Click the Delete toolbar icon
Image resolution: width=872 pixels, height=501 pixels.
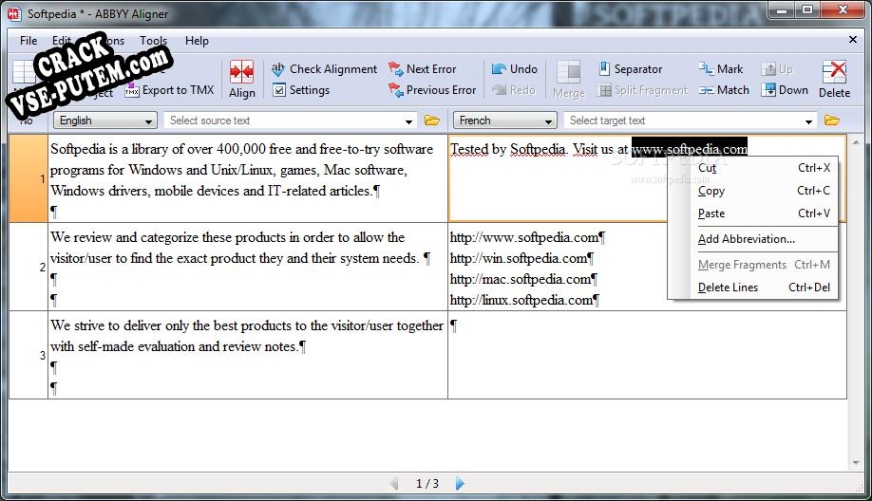834,80
